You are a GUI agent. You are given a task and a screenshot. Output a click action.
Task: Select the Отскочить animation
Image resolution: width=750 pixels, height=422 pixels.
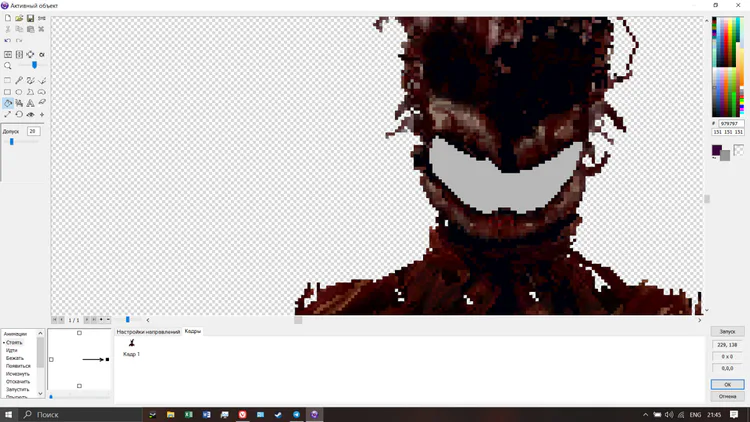(x=18, y=381)
